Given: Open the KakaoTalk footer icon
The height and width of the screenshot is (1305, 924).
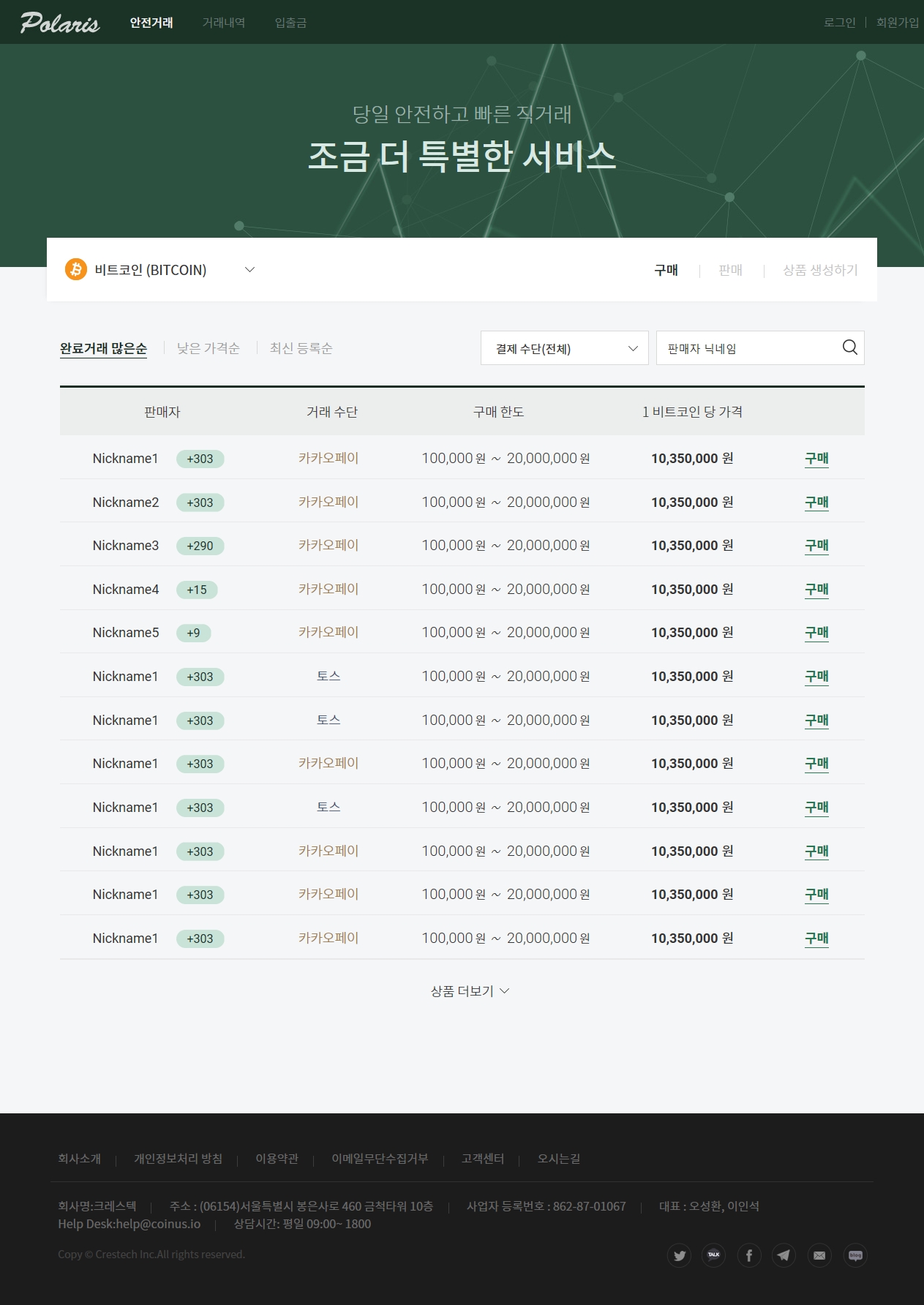Looking at the screenshot, I should point(714,1255).
